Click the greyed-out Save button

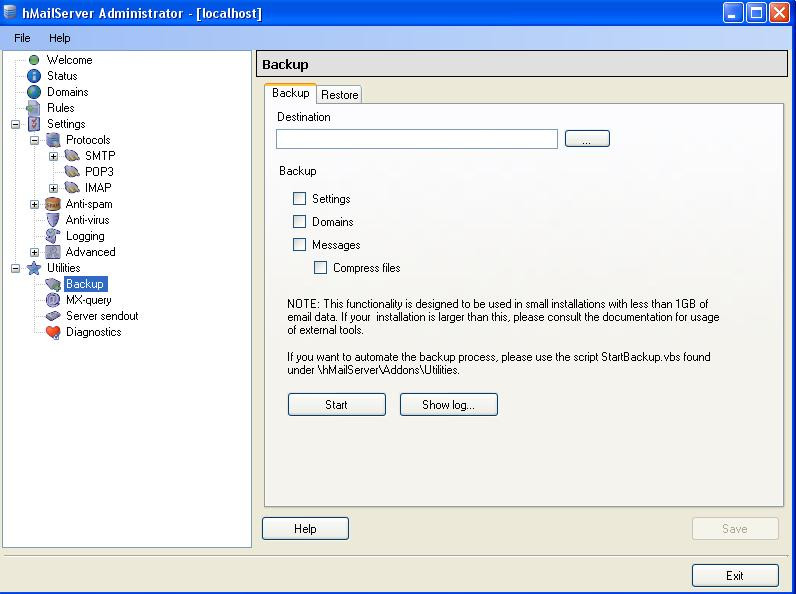[x=735, y=529]
